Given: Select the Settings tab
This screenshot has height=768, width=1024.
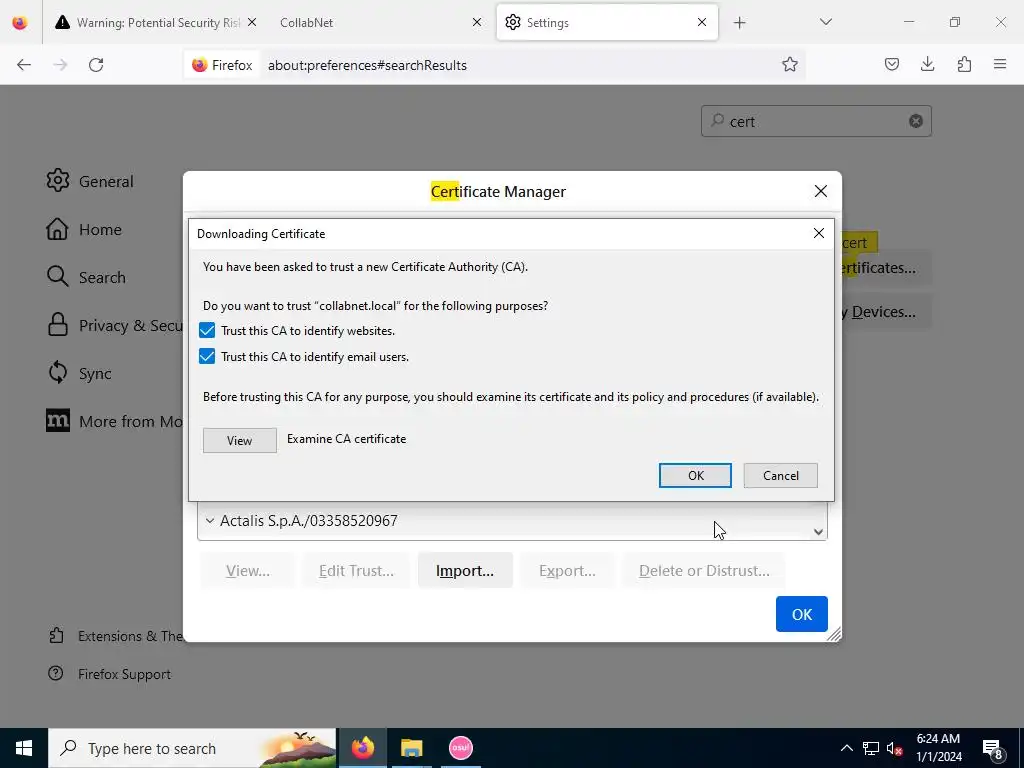Looking at the screenshot, I should click(x=607, y=22).
